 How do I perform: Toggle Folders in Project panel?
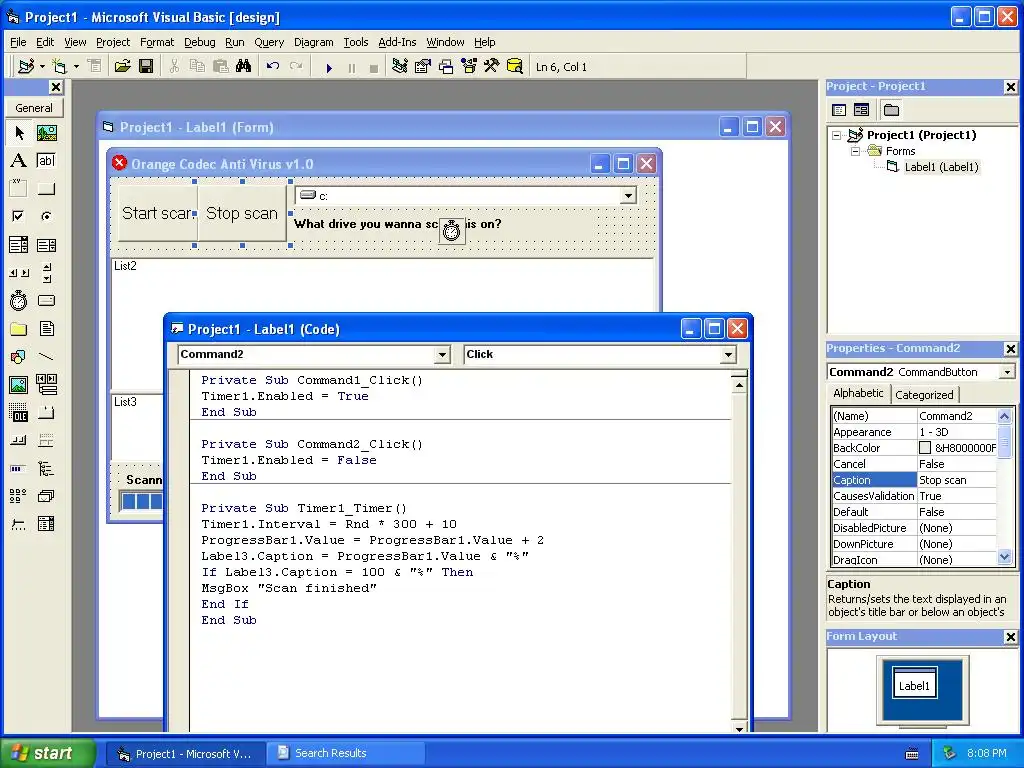(891, 110)
